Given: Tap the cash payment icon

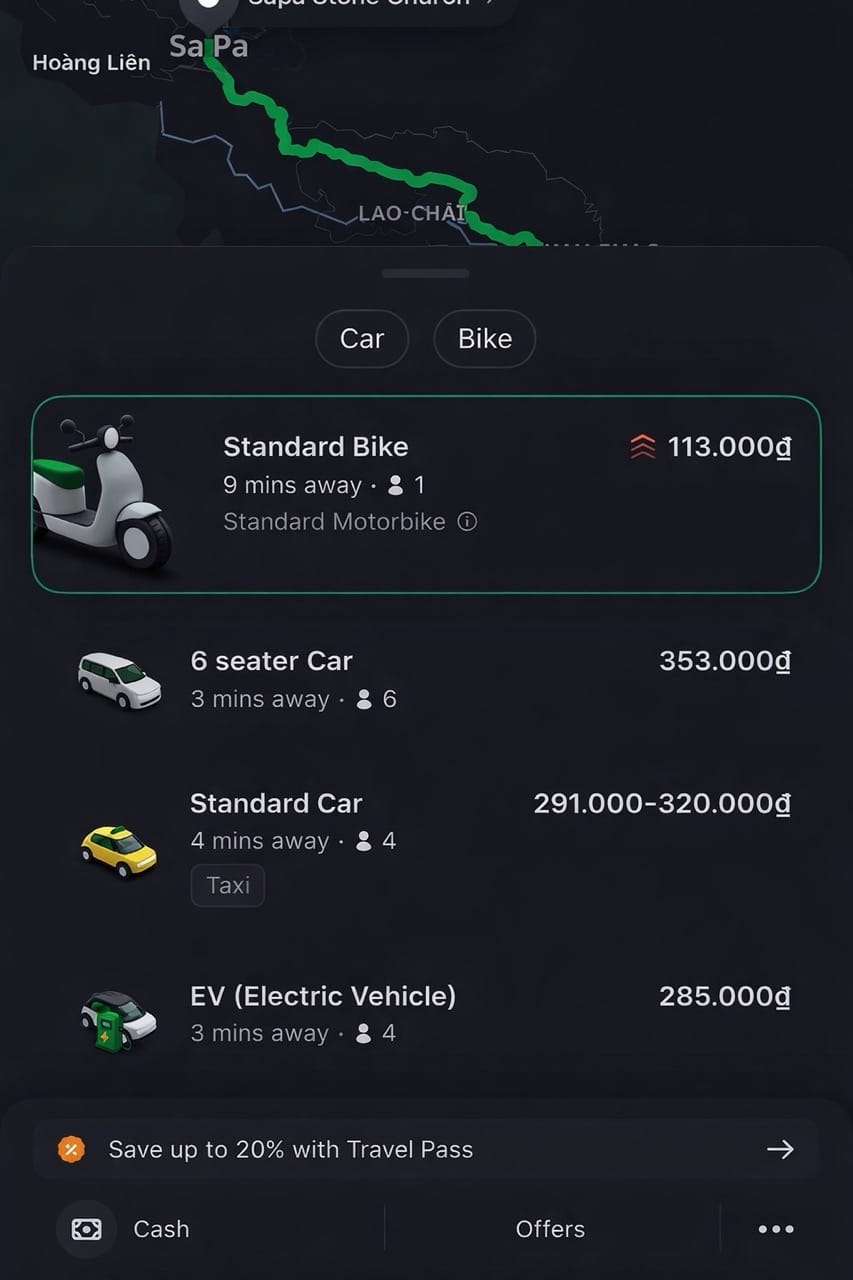Looking at the screenshot, I should click(87, 1229).
